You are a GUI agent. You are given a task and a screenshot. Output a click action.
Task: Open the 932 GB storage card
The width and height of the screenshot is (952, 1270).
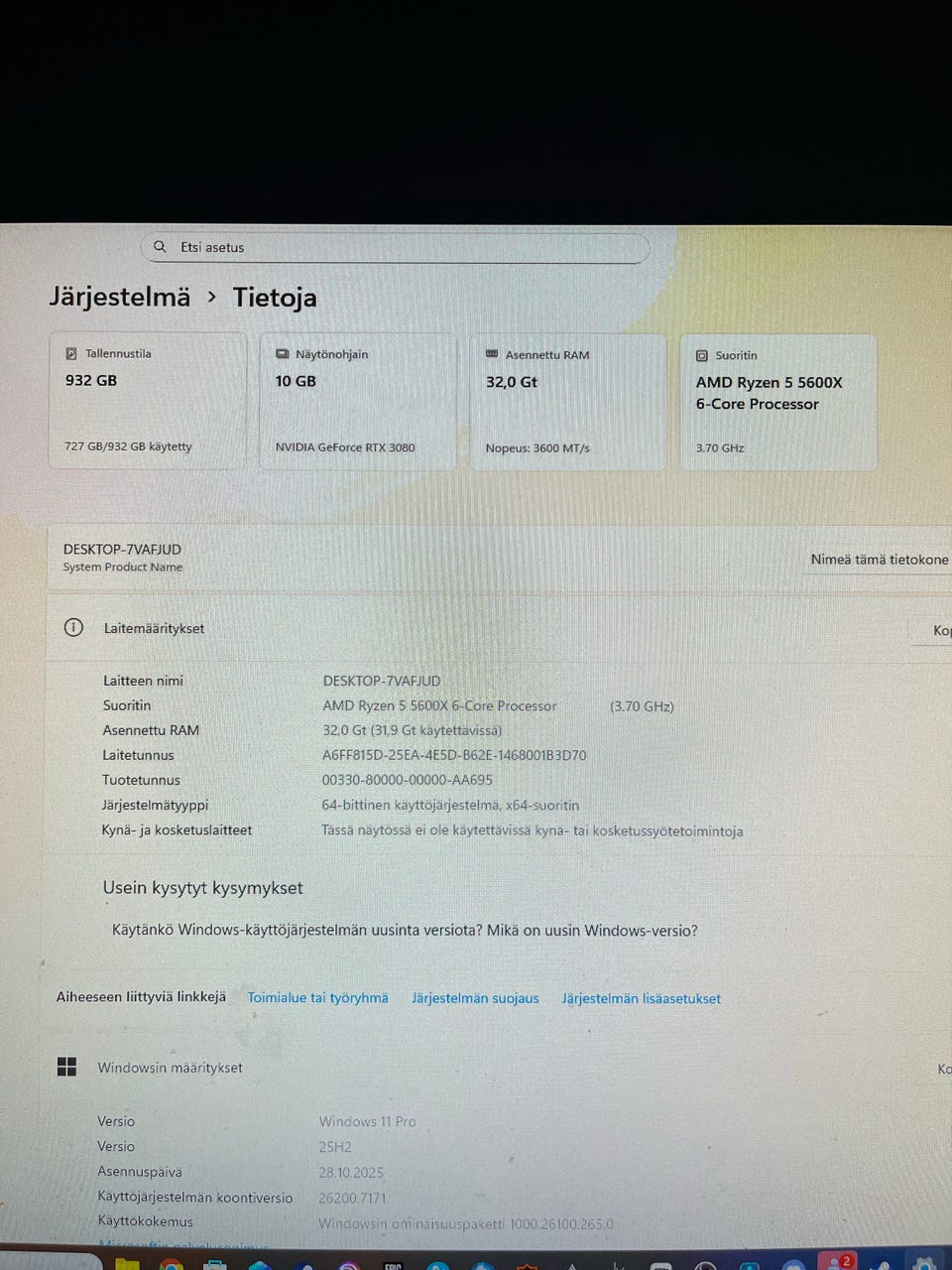click(x=148, y=401)
